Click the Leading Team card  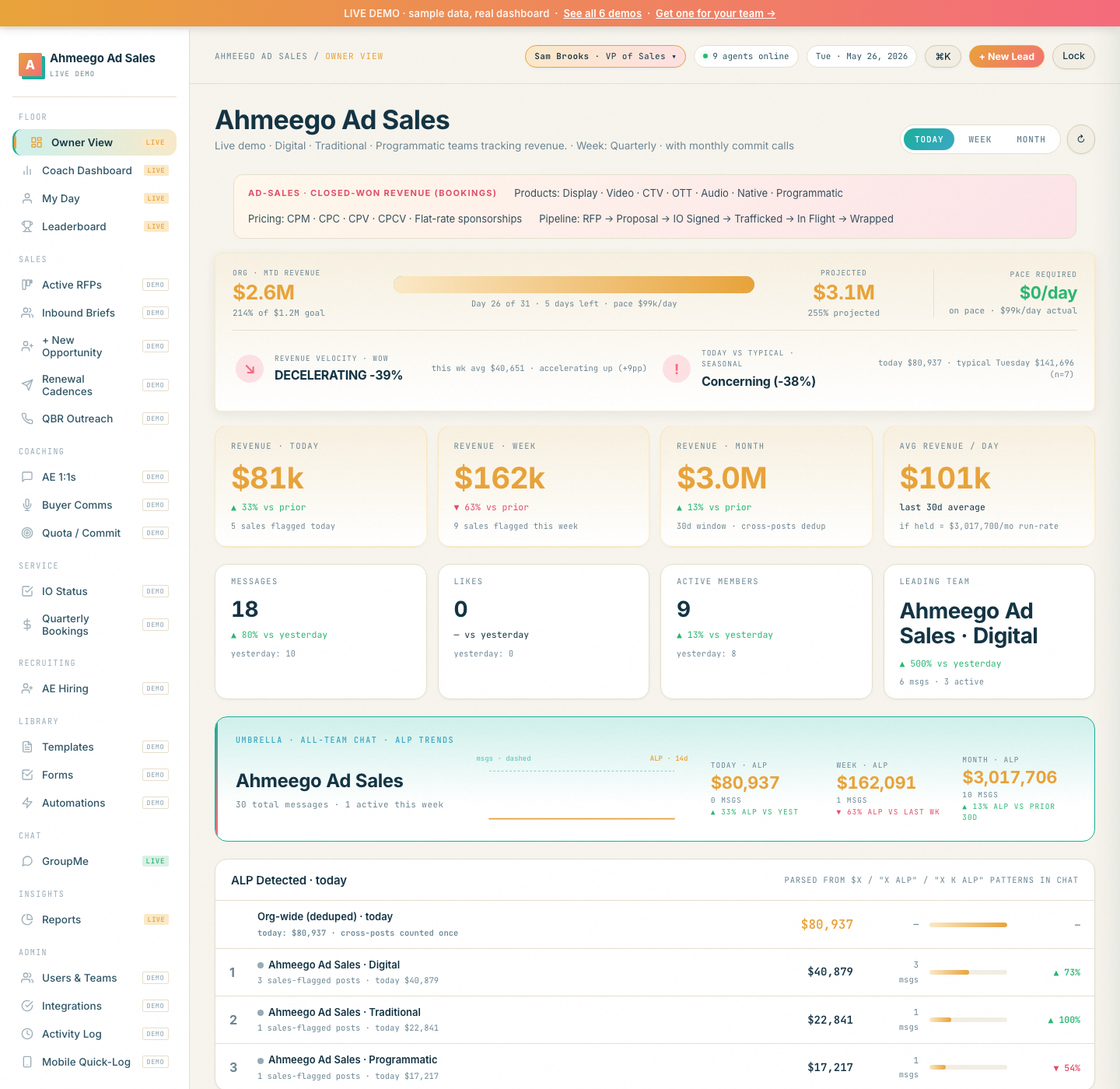[x=989, y=632]
